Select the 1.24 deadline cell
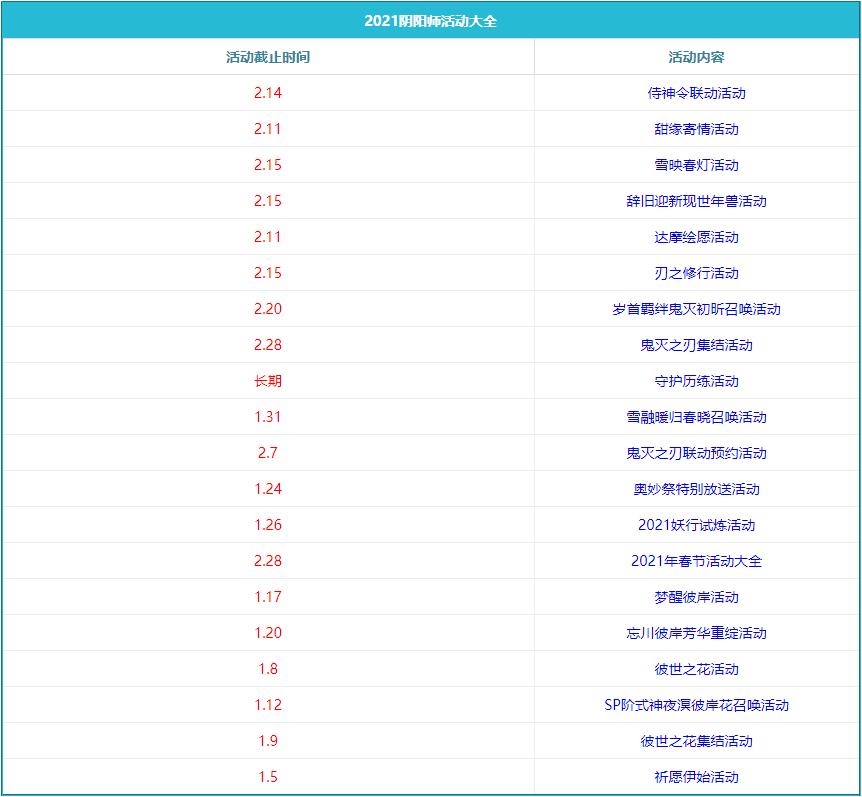Viewport: 862px width, 797px height. point(268,489)
